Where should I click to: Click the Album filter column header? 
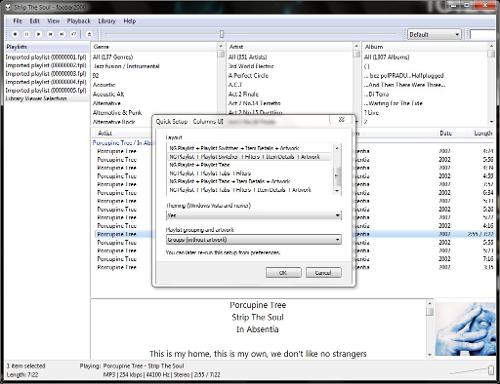pos(425,47)
